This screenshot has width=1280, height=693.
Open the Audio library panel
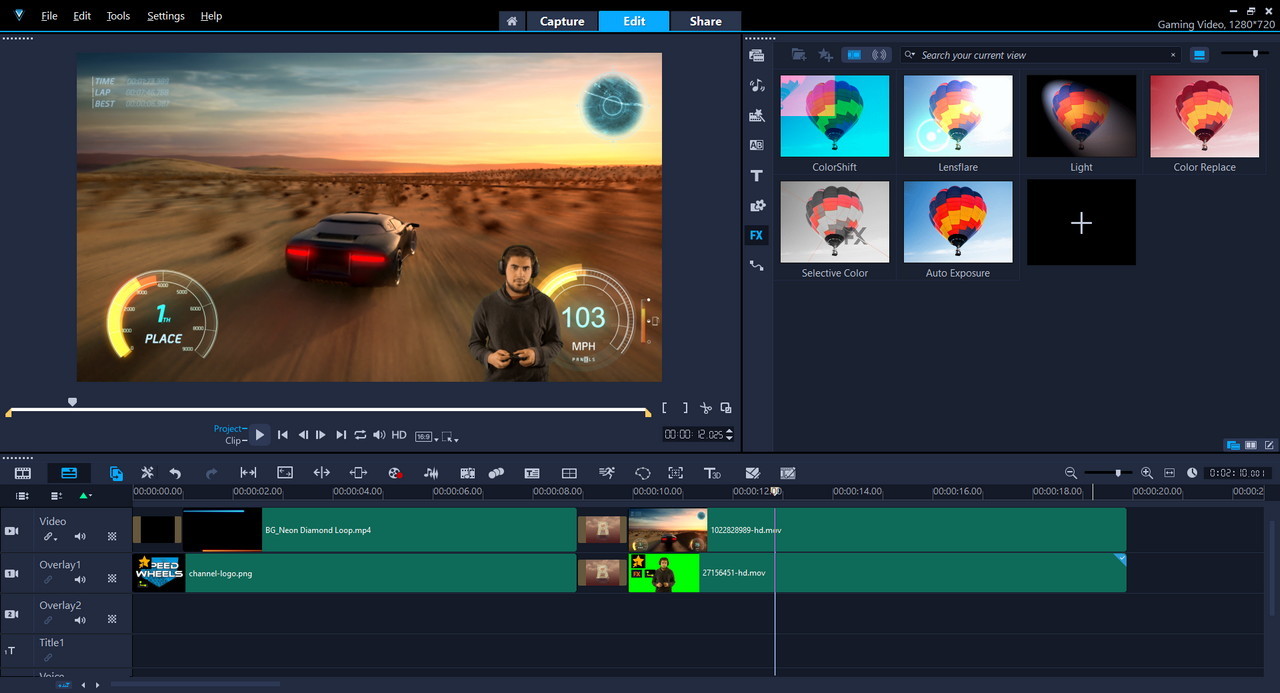pyautogui.click(x=756, y=85)
